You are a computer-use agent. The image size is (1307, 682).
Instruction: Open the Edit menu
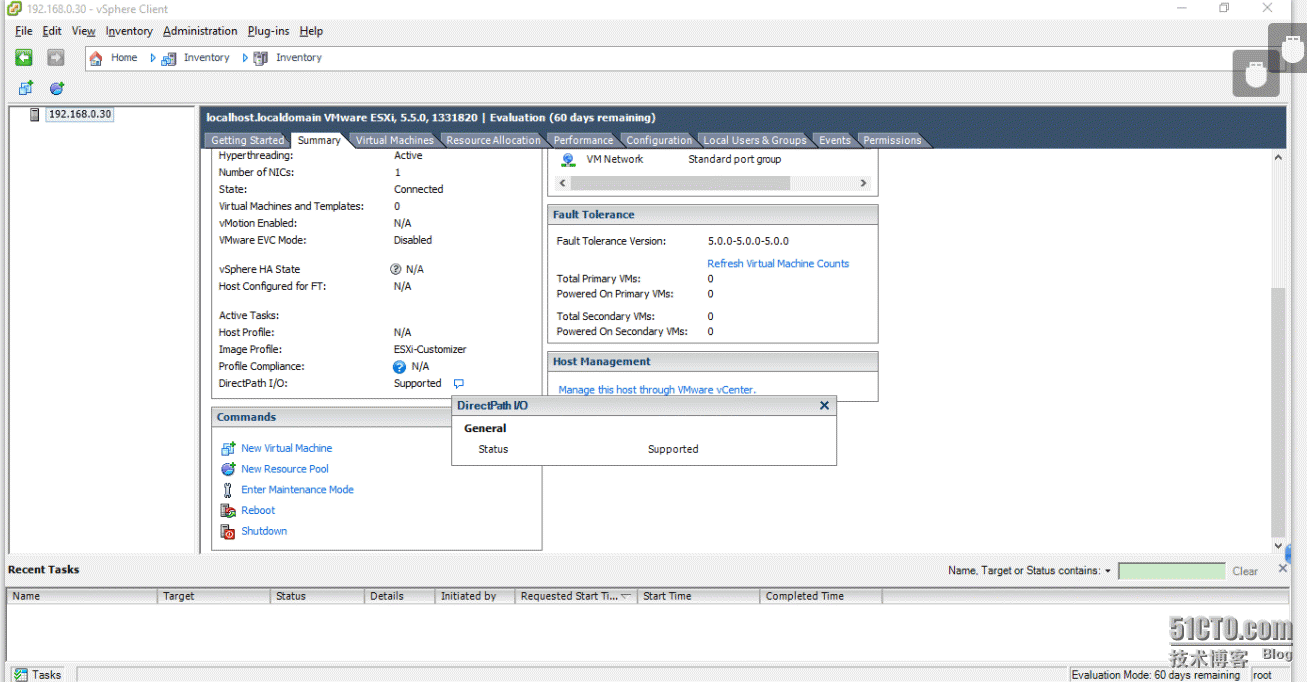(52, 31)
